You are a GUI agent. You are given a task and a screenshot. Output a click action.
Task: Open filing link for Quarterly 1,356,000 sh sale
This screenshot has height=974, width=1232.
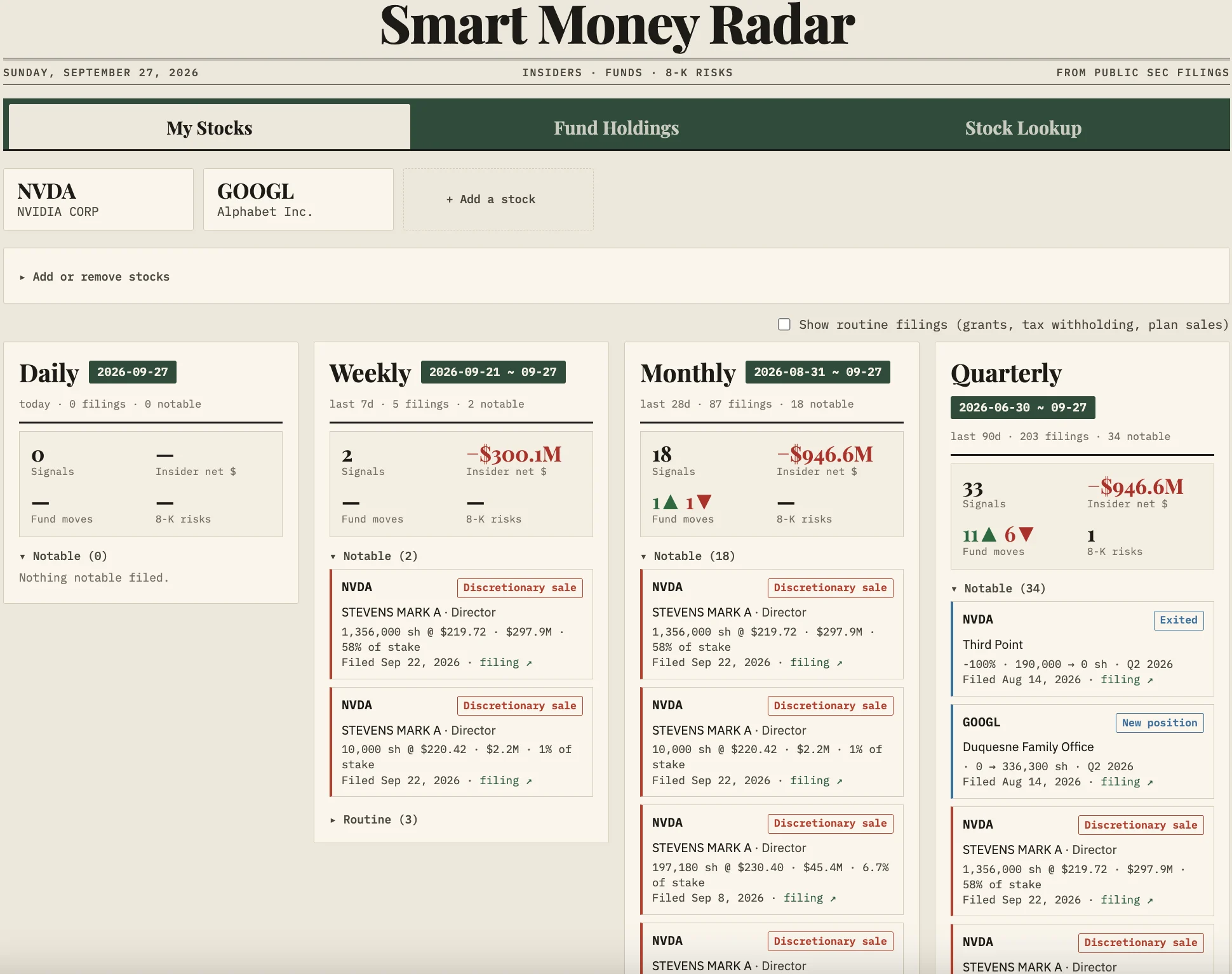click(1127, 900)
